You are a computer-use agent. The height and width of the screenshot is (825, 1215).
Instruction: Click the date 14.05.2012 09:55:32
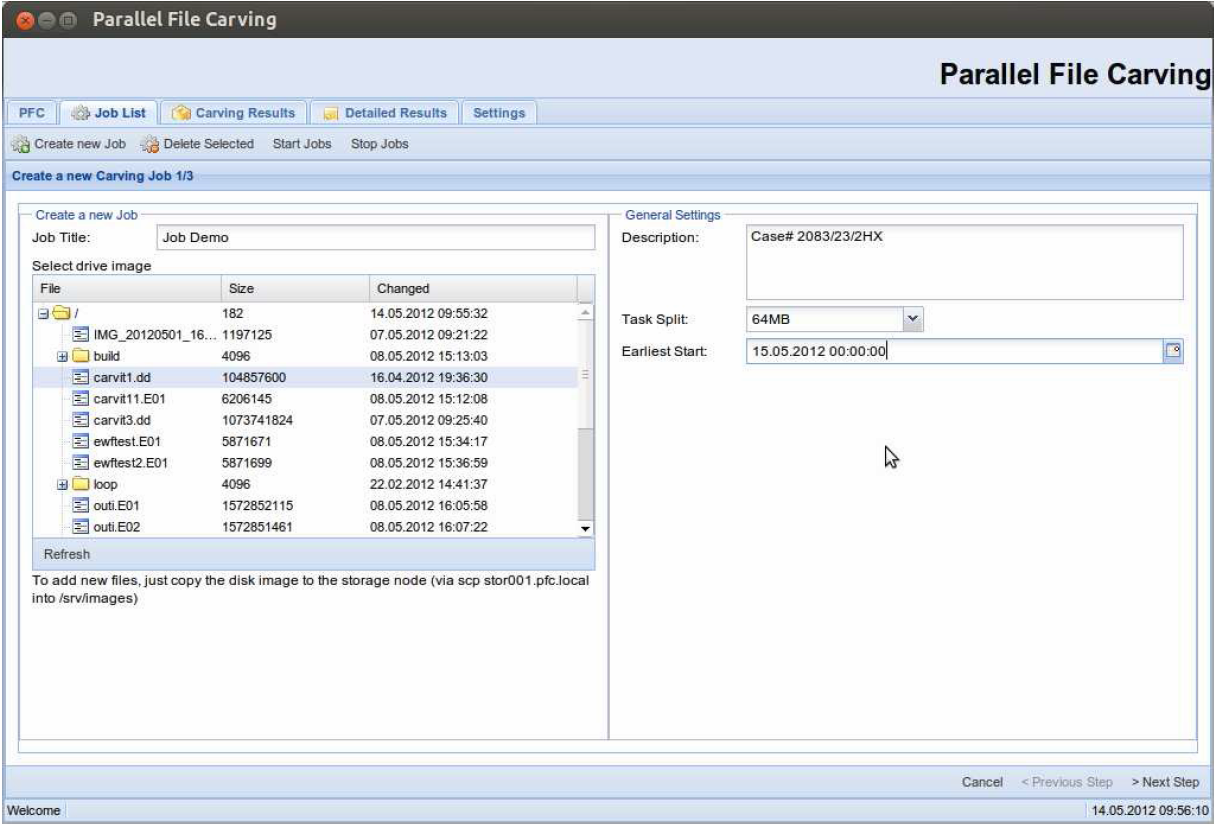(429, 313)
